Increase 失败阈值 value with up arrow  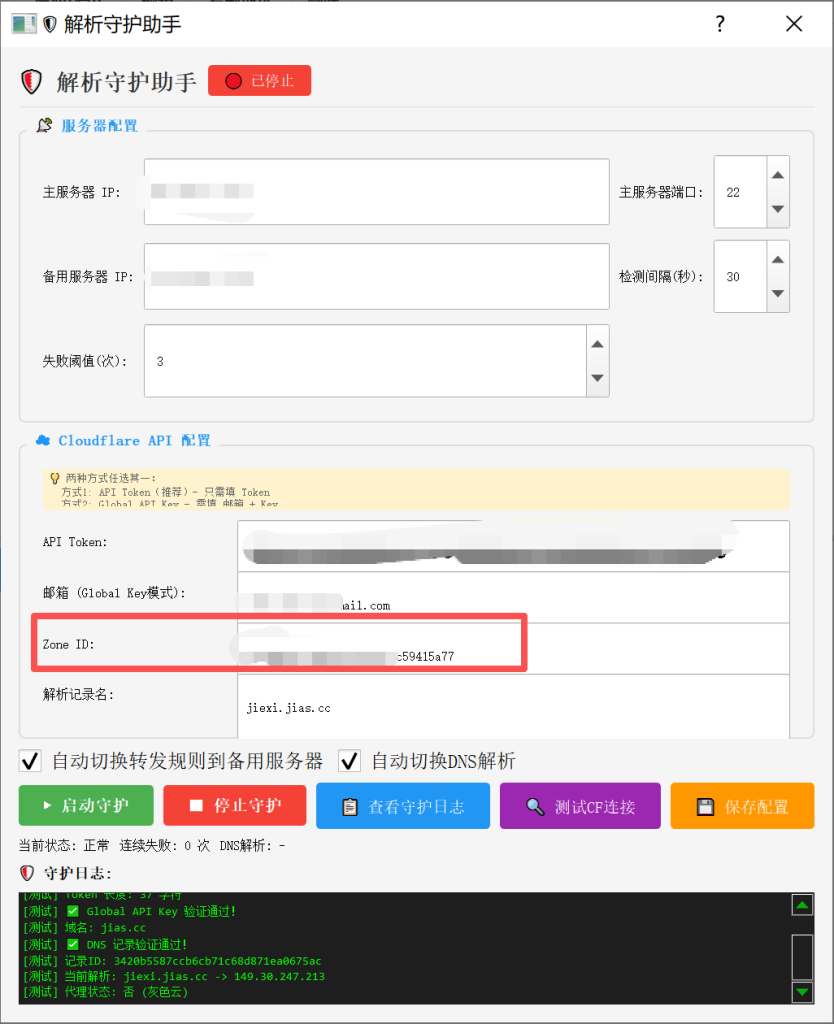pos(598,344)
